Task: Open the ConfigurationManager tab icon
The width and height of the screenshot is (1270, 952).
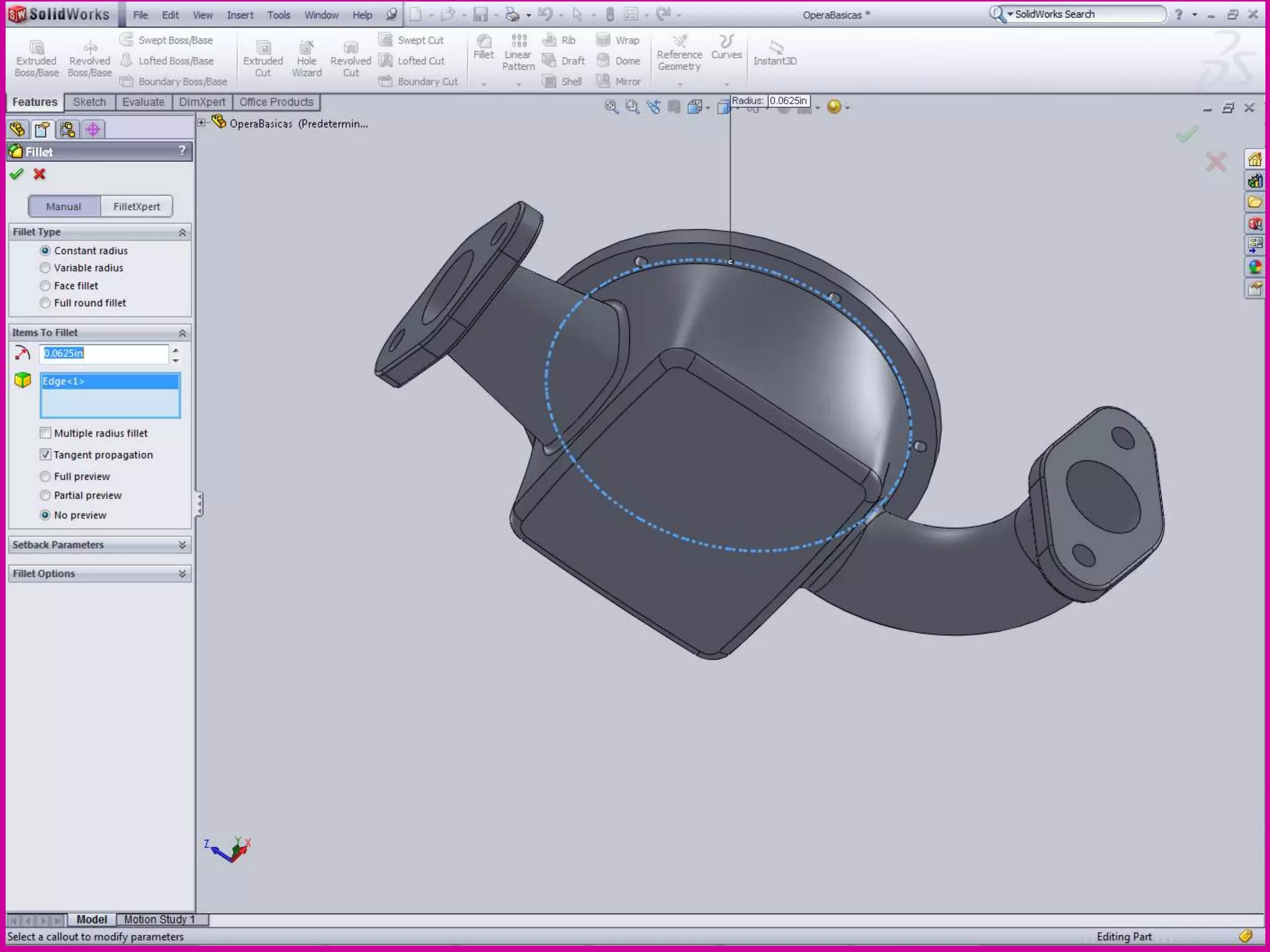Action: click(x=68, y=130)
